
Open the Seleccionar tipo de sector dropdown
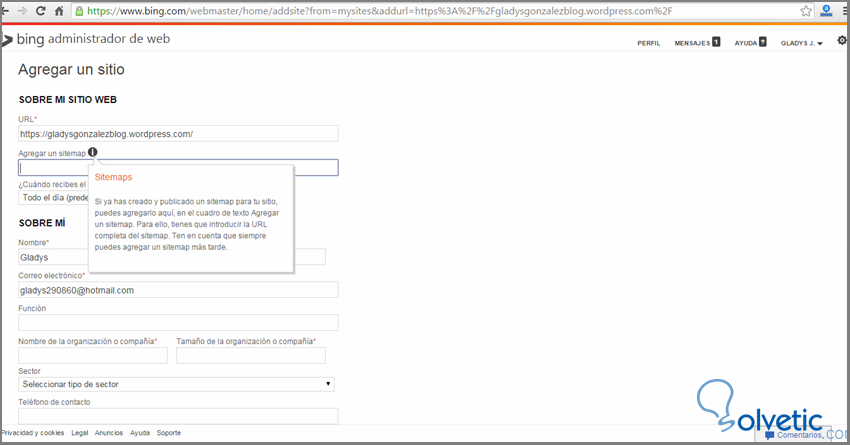(x=176, y=384)
